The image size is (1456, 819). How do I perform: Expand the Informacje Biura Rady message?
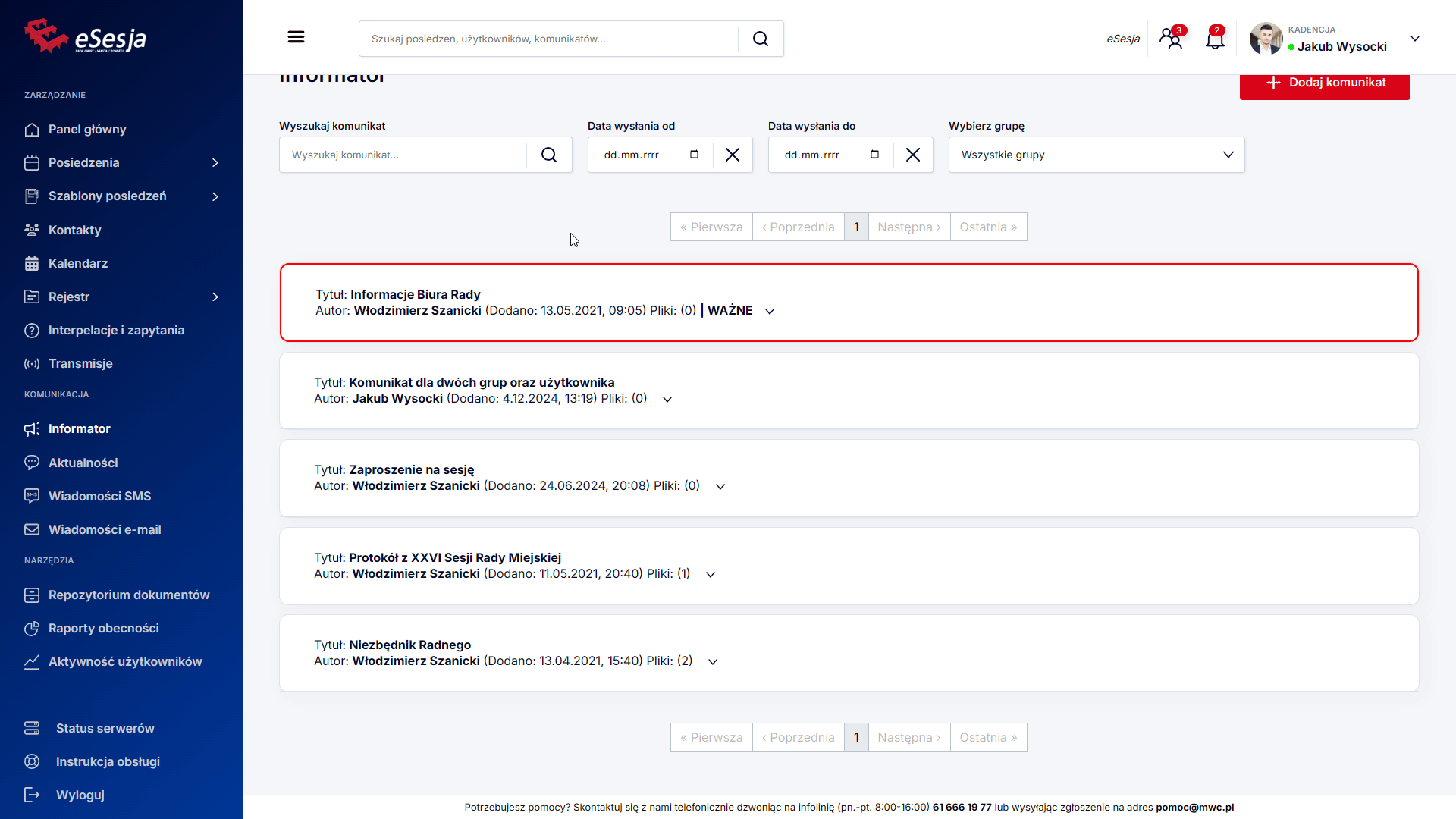[x=770, y=312]
